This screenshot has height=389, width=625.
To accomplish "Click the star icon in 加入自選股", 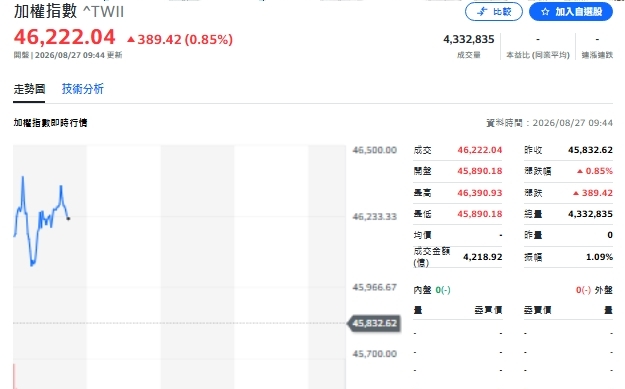I will [x=545, y=12].
